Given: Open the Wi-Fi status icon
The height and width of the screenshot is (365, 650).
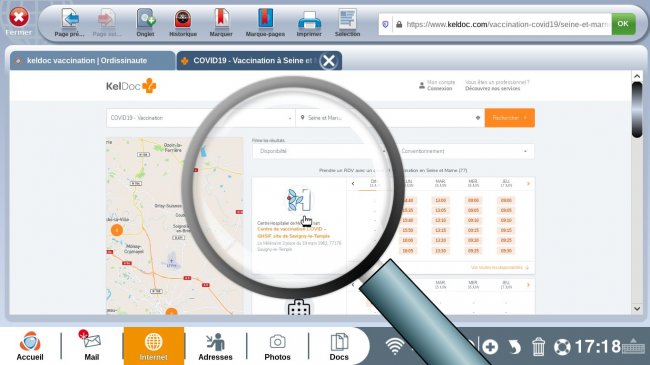Looking at the screenshot, I should (x=394, y=346).
